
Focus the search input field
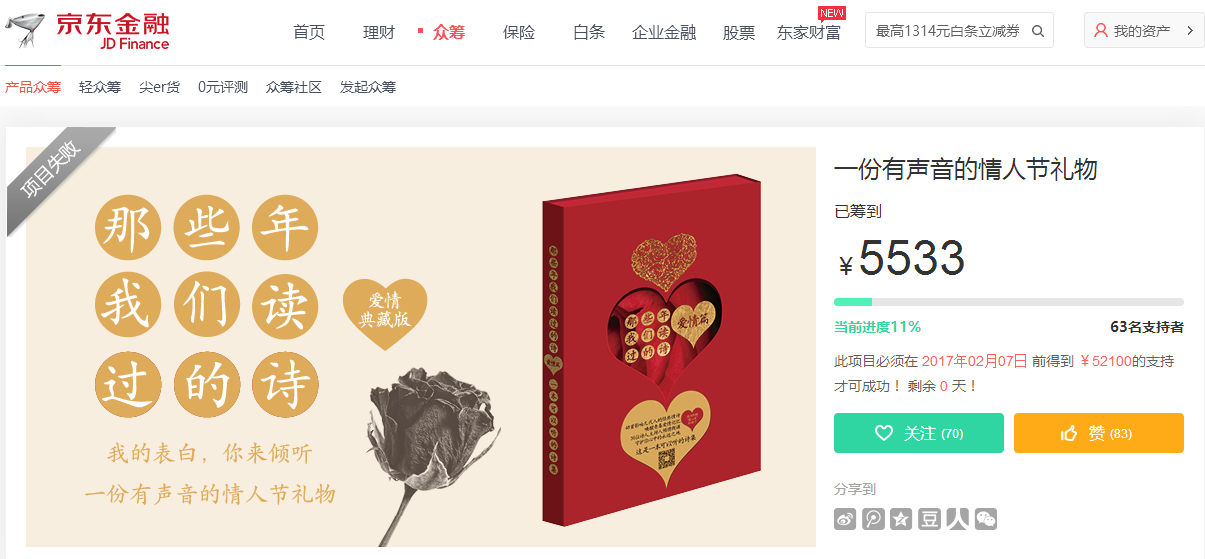948,31
